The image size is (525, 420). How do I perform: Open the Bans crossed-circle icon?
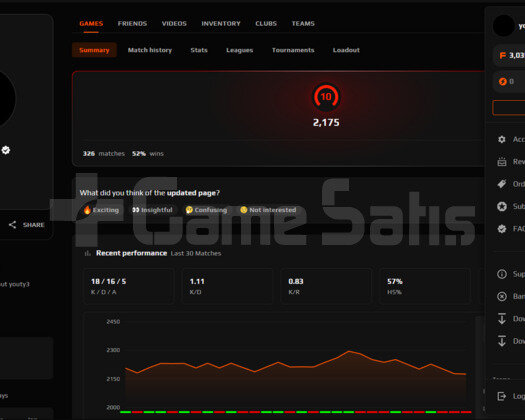pos(502,296)
